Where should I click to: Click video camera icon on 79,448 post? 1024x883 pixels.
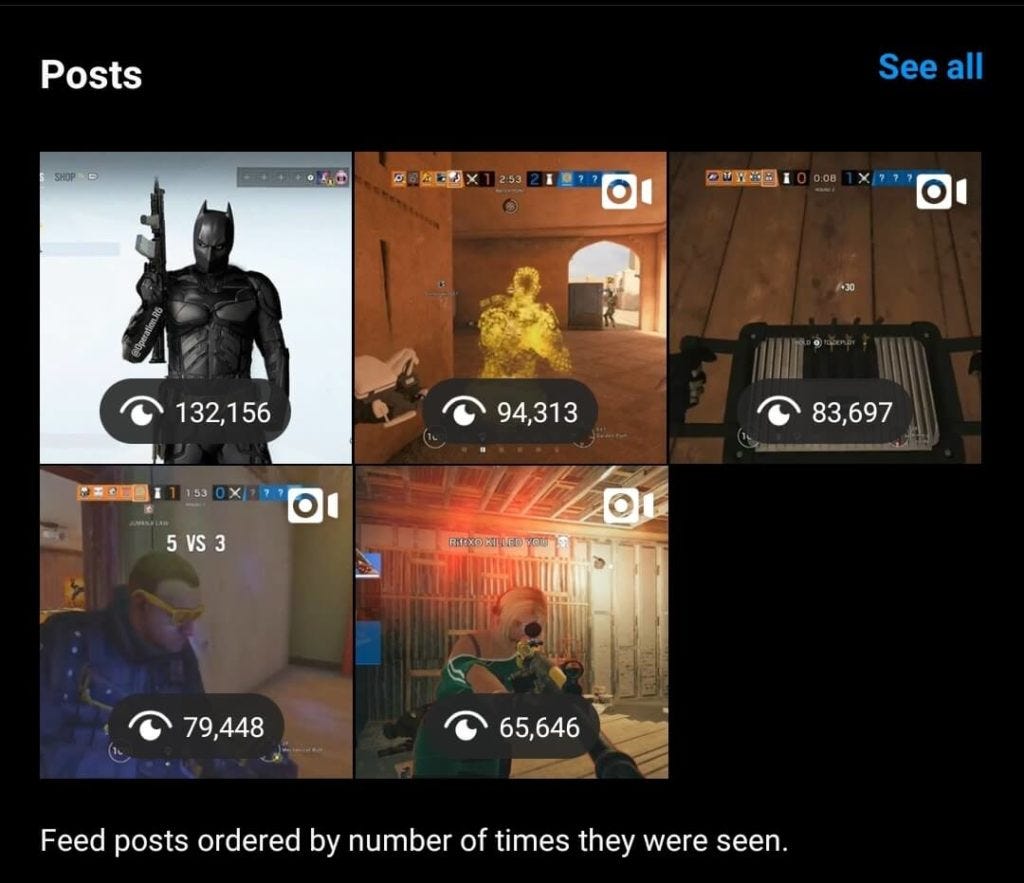(313, 506)
